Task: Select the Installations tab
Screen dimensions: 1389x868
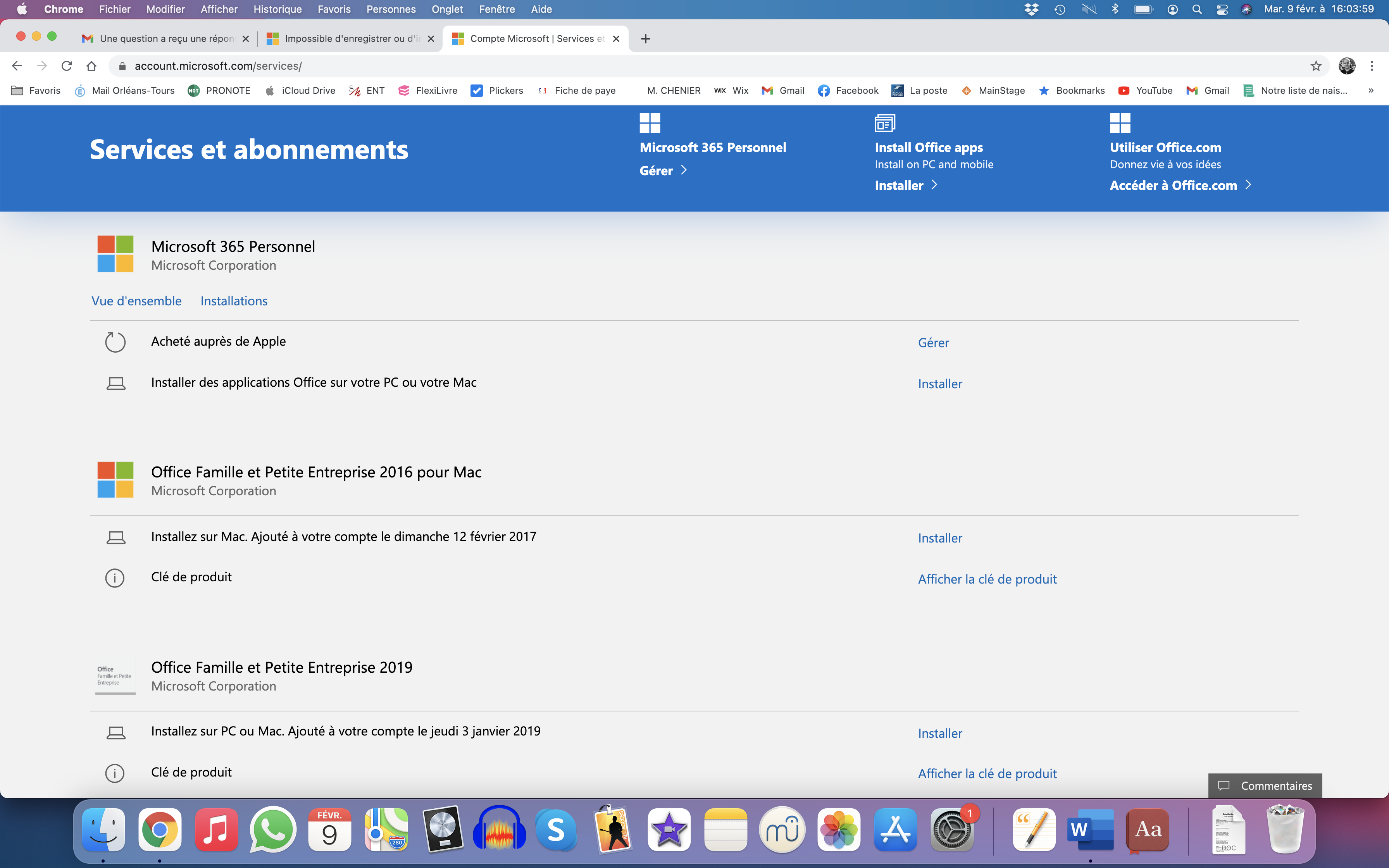Action: pyautogui.click(x=234, y=301)
